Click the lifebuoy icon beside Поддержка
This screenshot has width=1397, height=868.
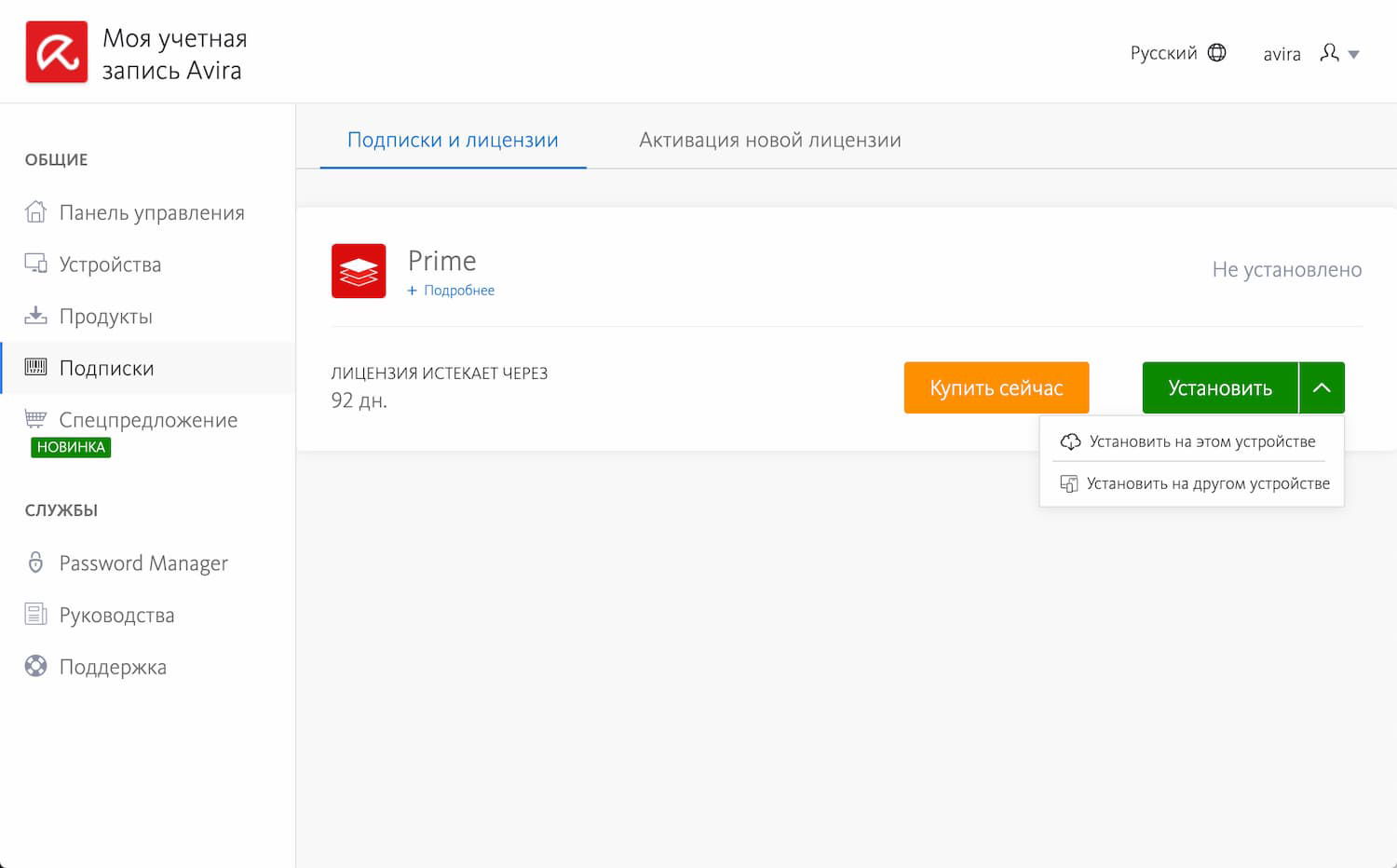click(x=35, y=667)
